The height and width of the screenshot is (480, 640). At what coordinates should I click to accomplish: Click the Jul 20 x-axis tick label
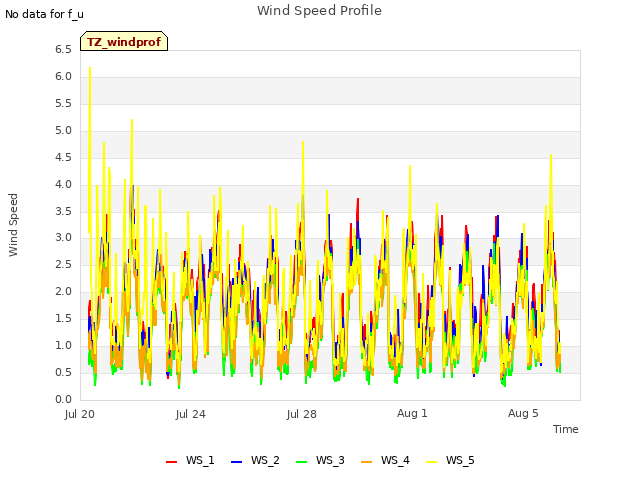tap(80, 414)
